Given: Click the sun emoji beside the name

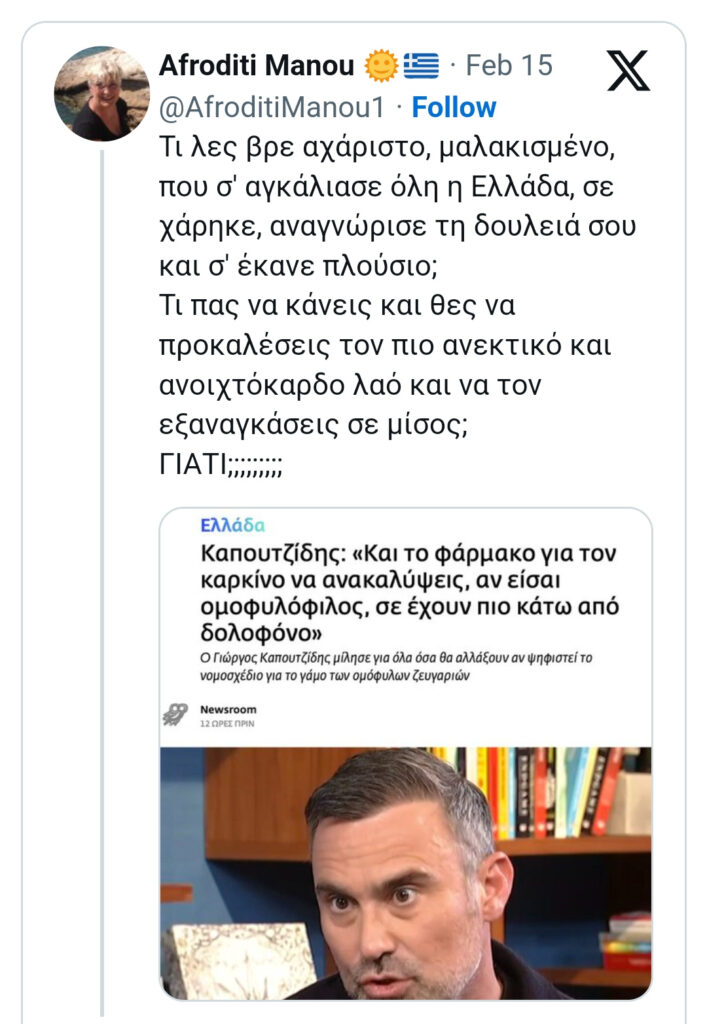Looking at the screenshot, I should coord(381,67).
